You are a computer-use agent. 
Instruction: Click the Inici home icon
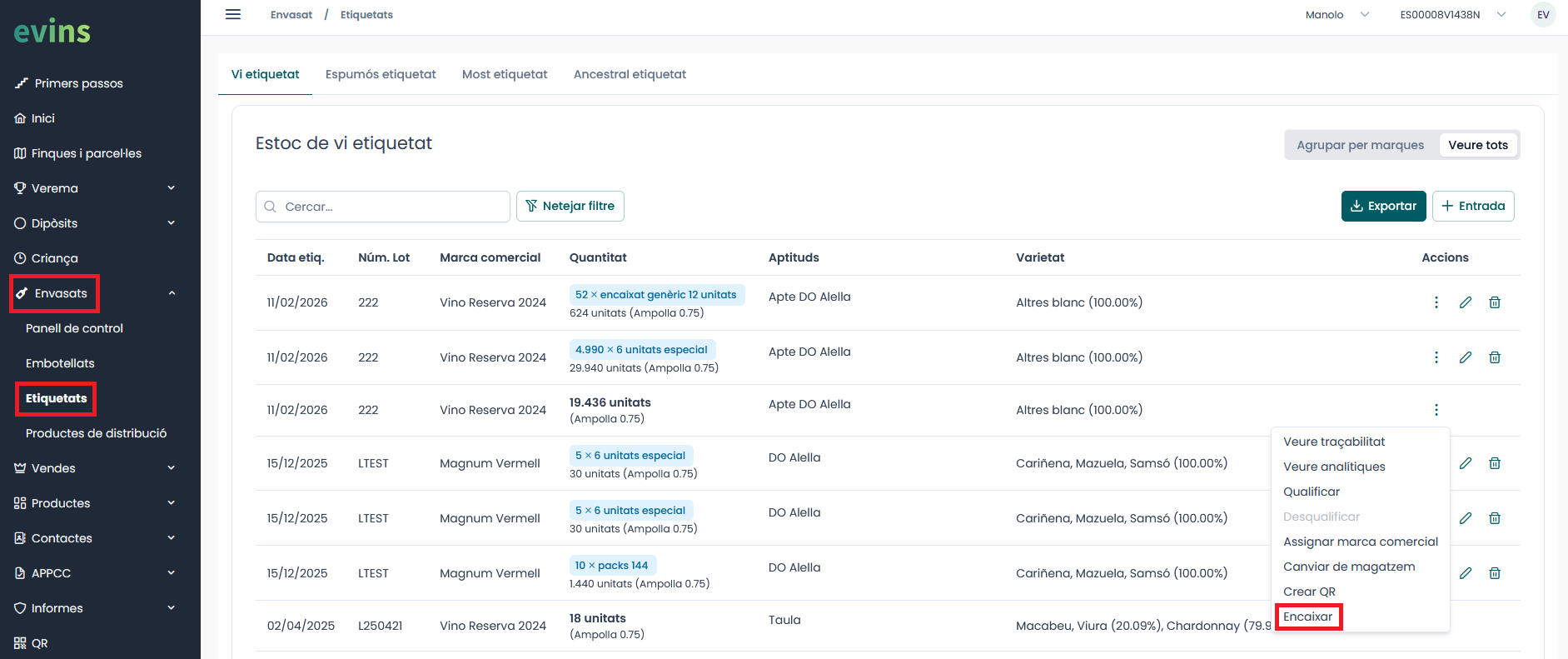coord(20,118)
